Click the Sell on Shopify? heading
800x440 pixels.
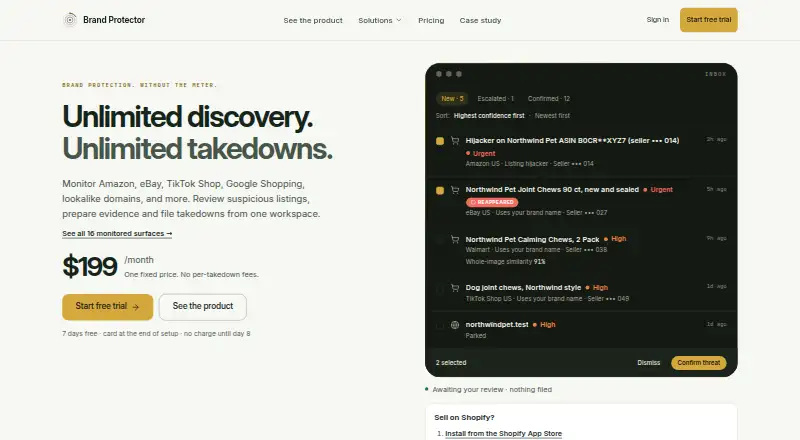(x=464, y=418)
